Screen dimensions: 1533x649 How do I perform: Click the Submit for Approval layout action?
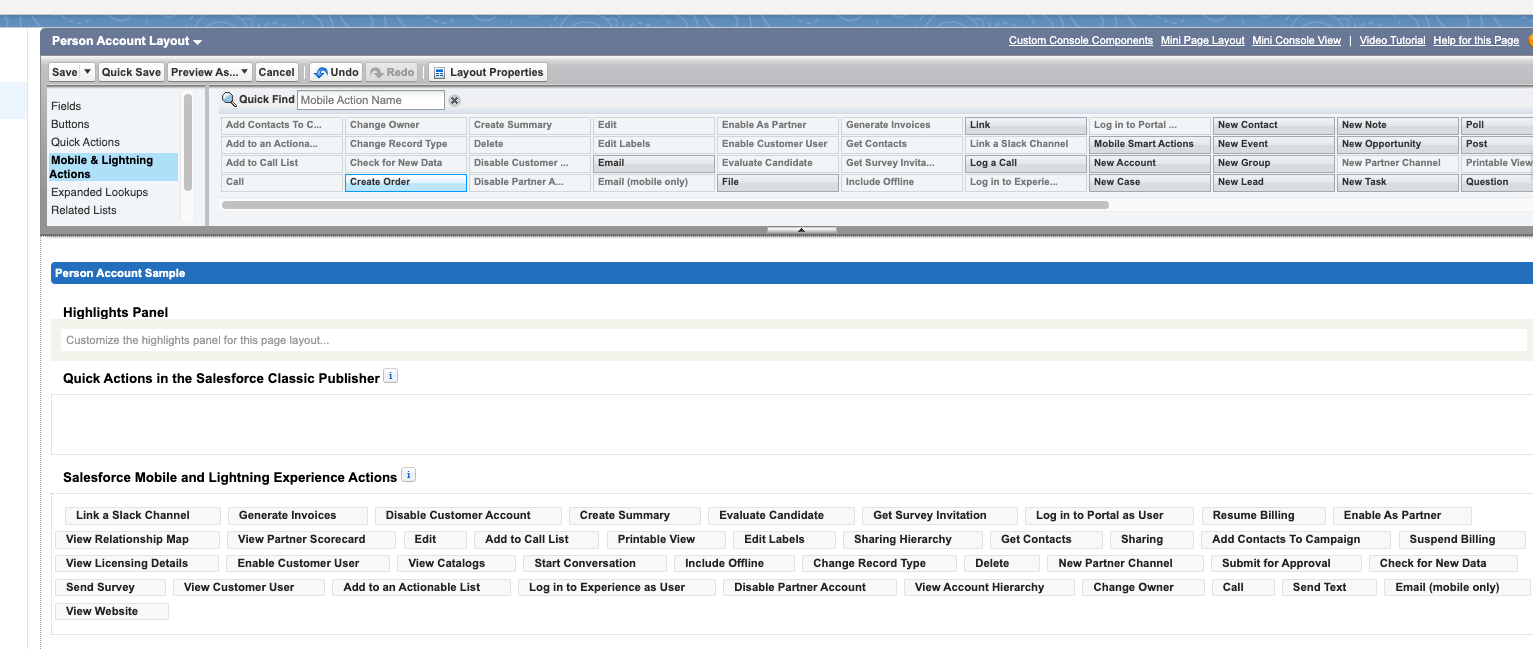point(1286,563)
